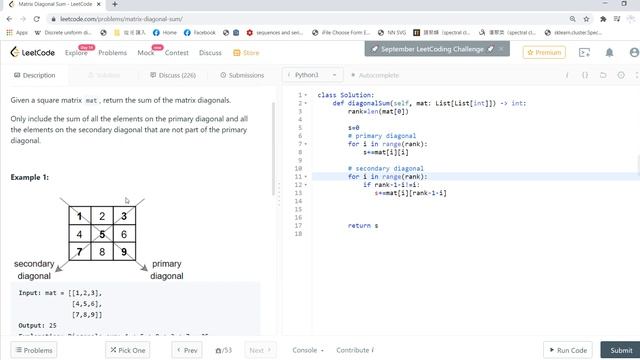The width and height of the screenshot is (640, 360).
Task: Switch to the Solution tab
Action: coord(104,75)
